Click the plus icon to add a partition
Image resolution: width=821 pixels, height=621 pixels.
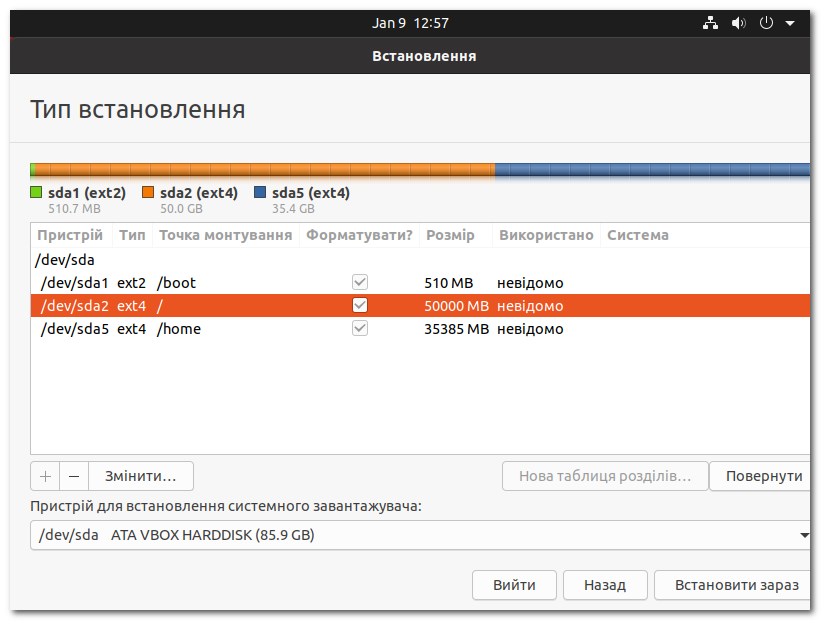pyautogui.click(x=45, y=475)
